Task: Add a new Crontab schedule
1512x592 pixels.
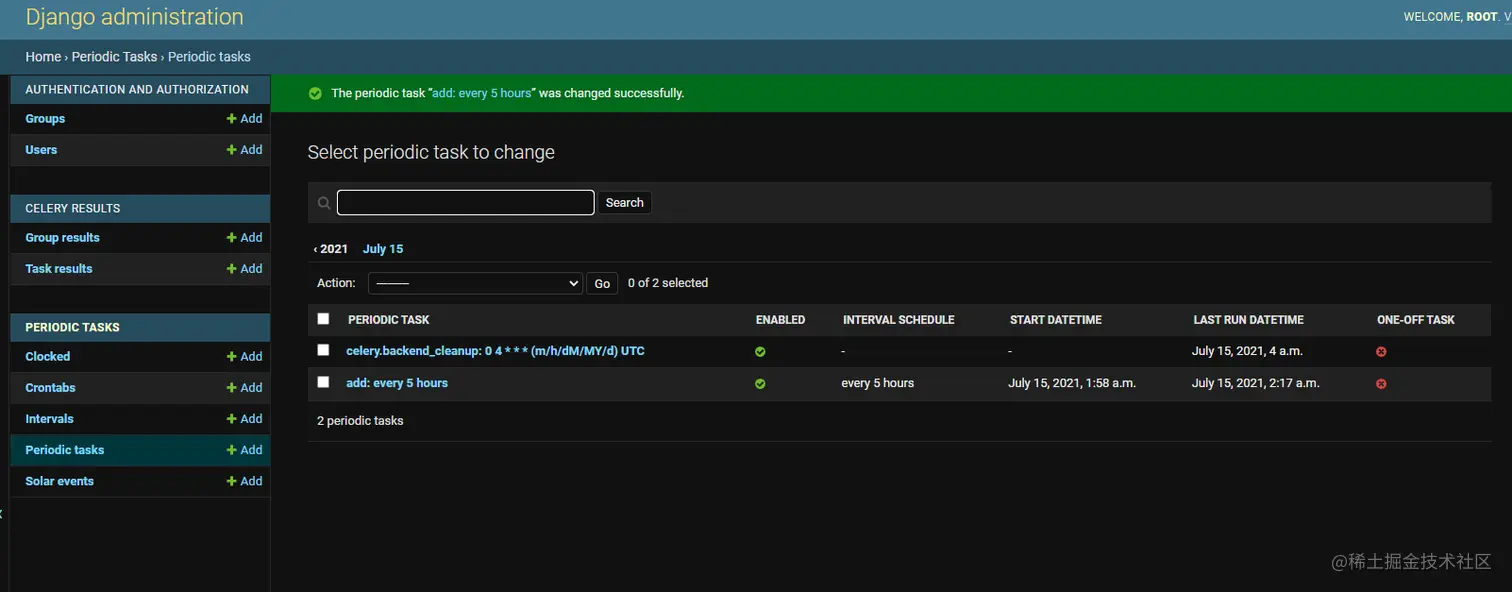Action: 244,387
